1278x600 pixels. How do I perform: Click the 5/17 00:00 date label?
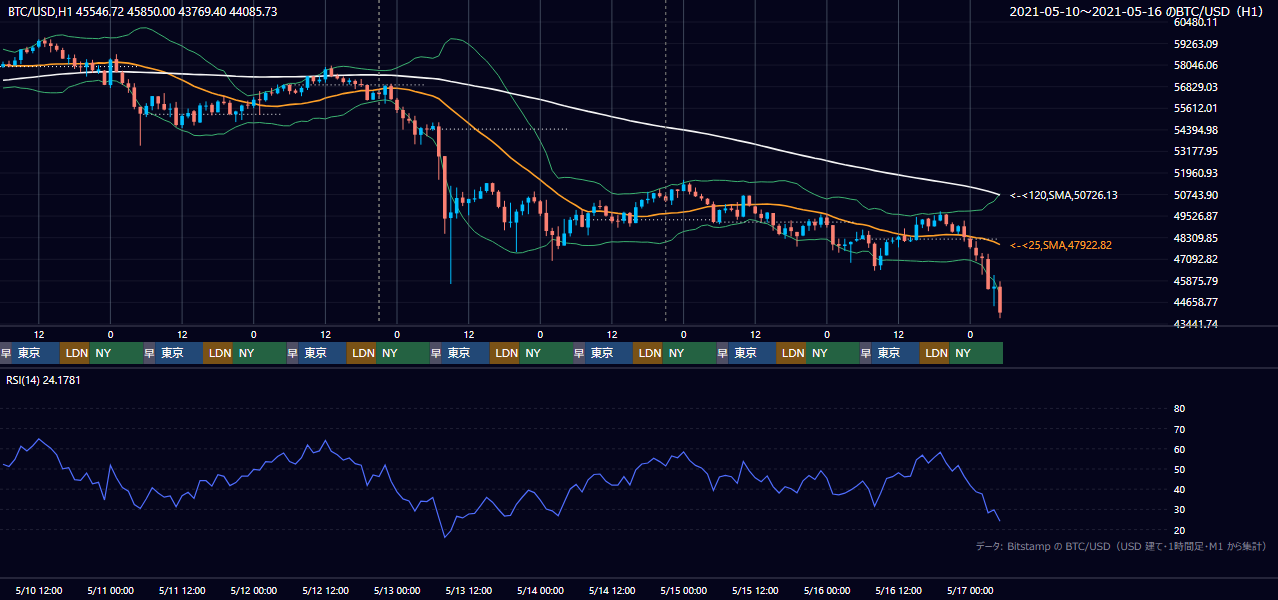coord(970,590)
